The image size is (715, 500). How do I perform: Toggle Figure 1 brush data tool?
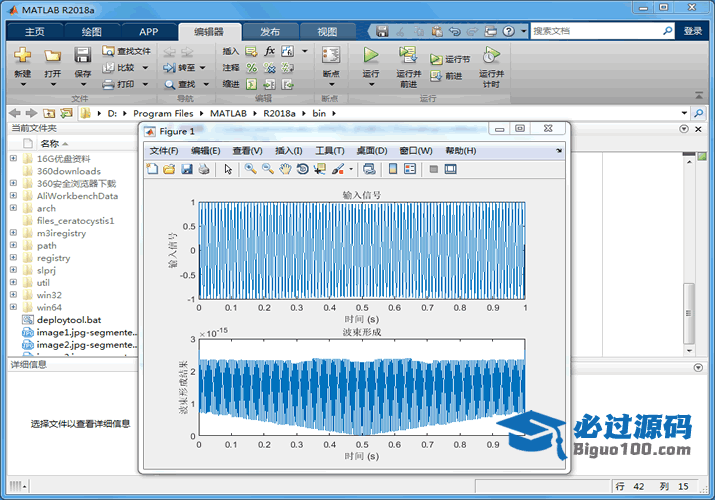click(338, 169)
